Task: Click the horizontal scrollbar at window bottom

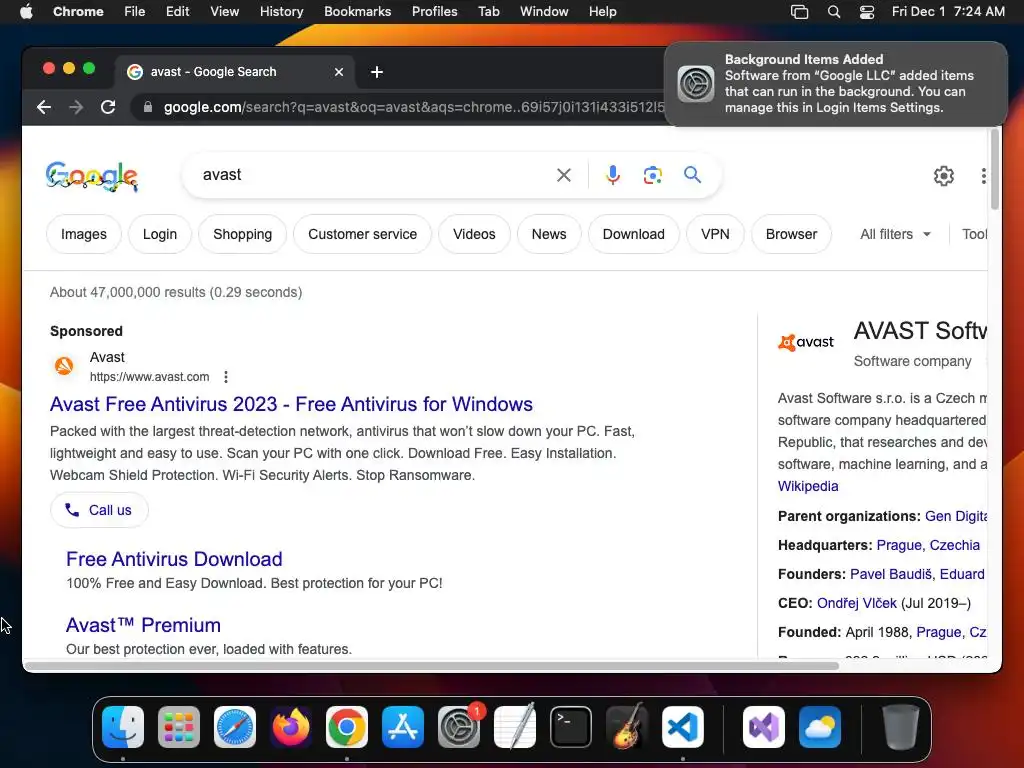Action: pyautogui.click(x=431, y=666)
